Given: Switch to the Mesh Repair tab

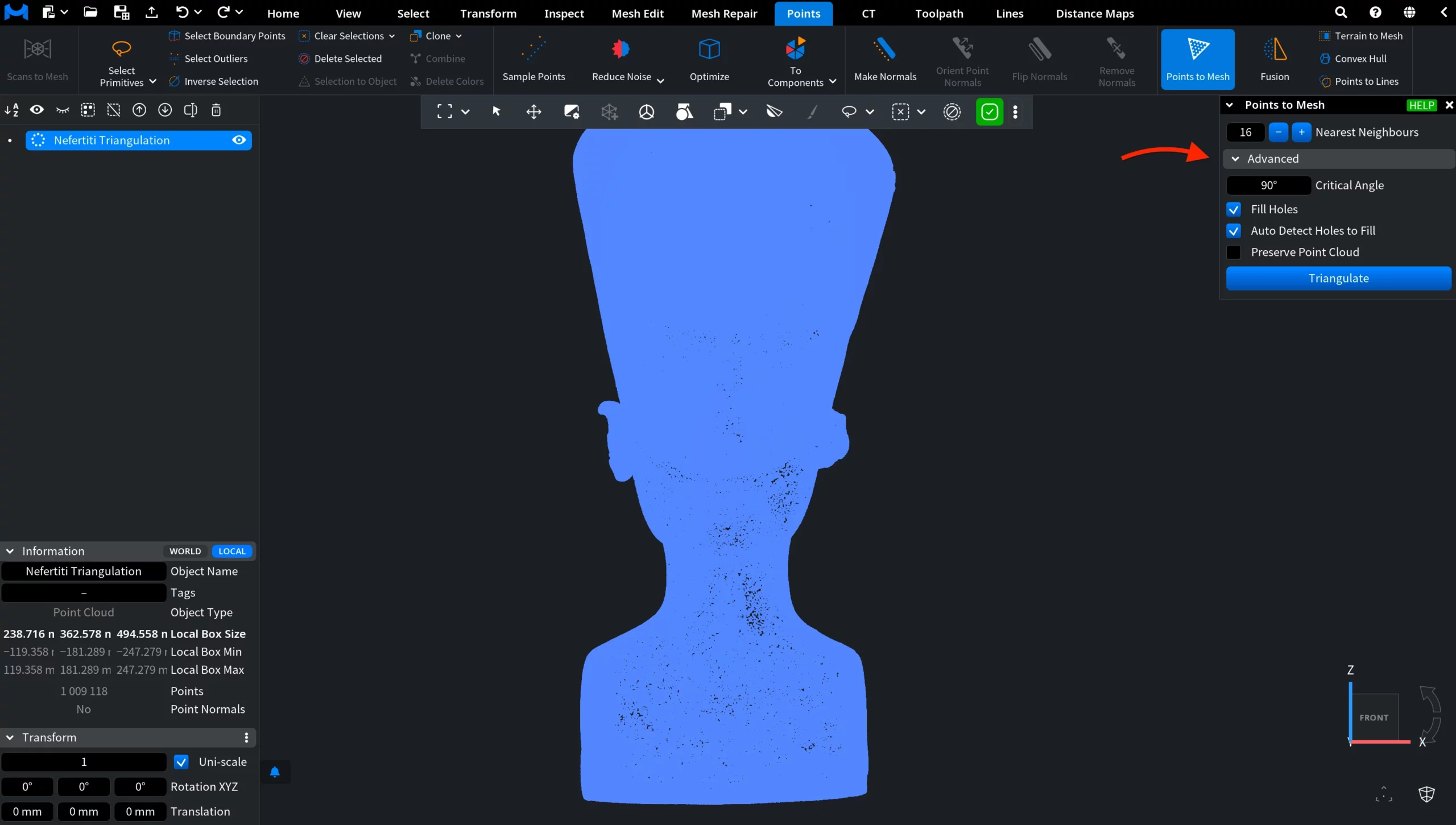Looking at the screenshot, I should [x=724, y=13].
